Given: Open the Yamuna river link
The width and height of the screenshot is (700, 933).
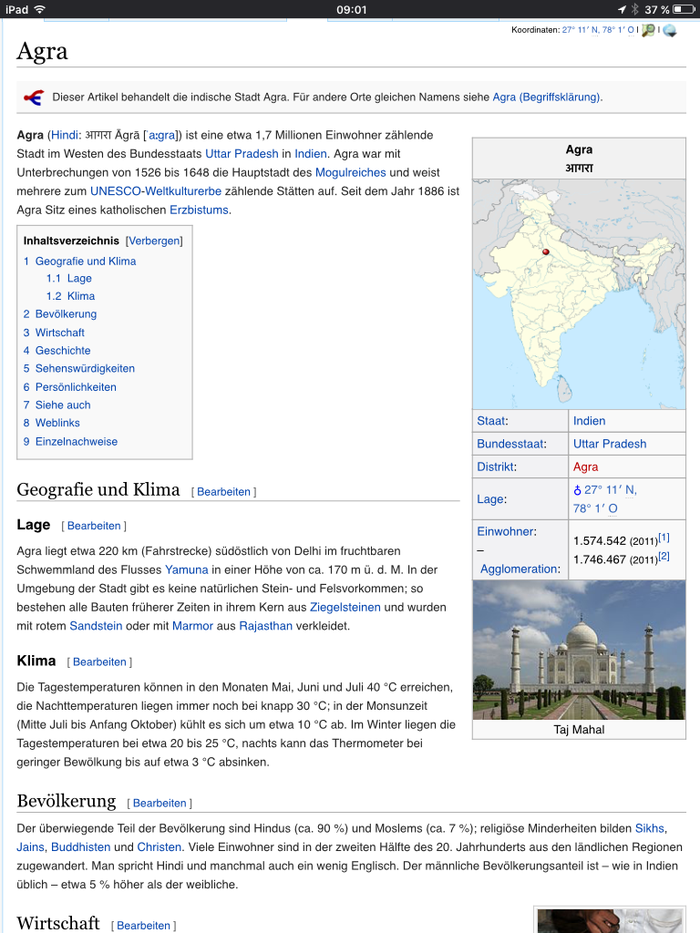Looking at the screenshot, I should pyautogui.click(x=186, y=570).
